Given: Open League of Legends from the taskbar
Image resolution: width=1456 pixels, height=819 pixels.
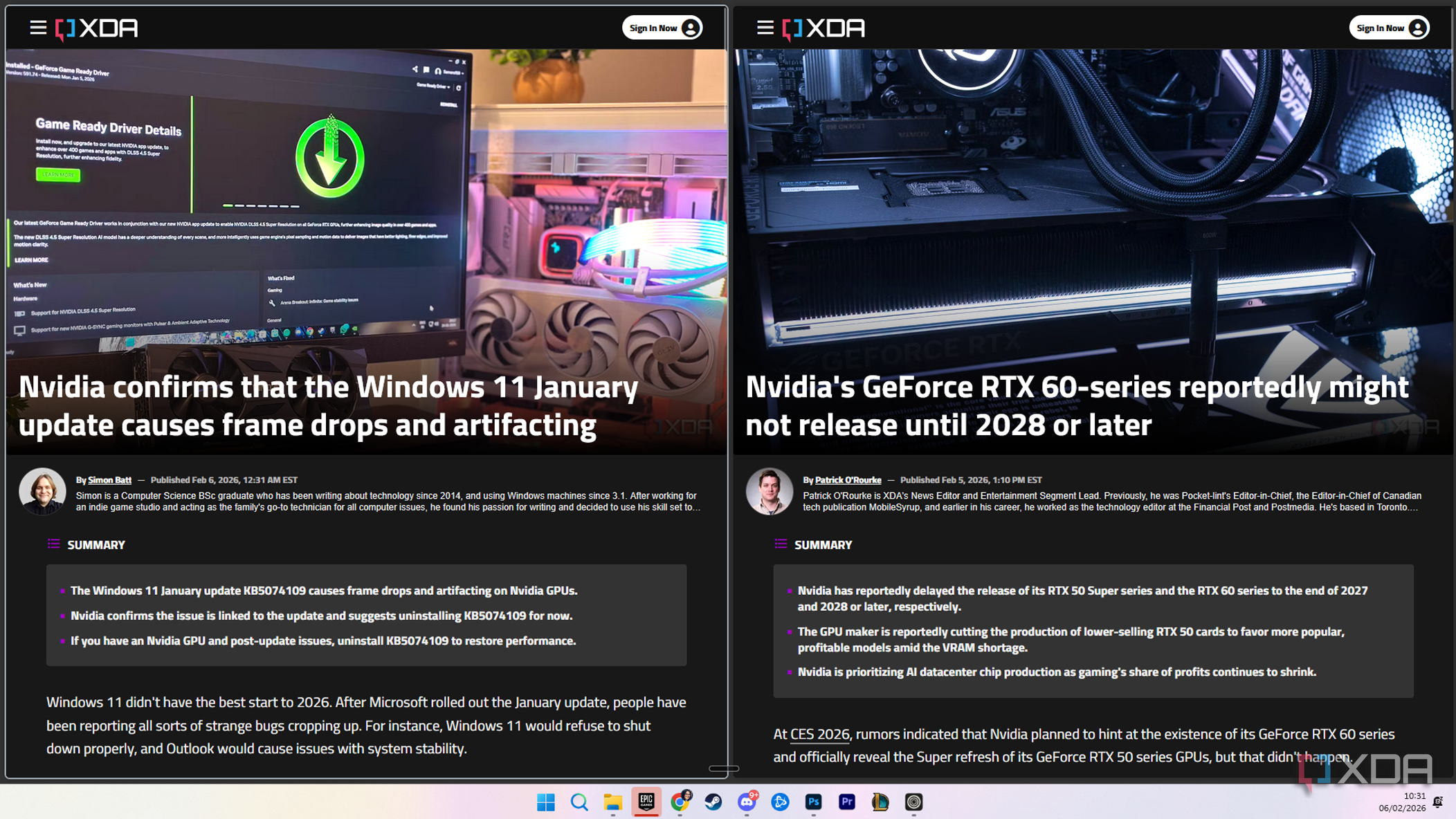Looking at the screenshot, I should pyautogui.click(x=880, y=802).
